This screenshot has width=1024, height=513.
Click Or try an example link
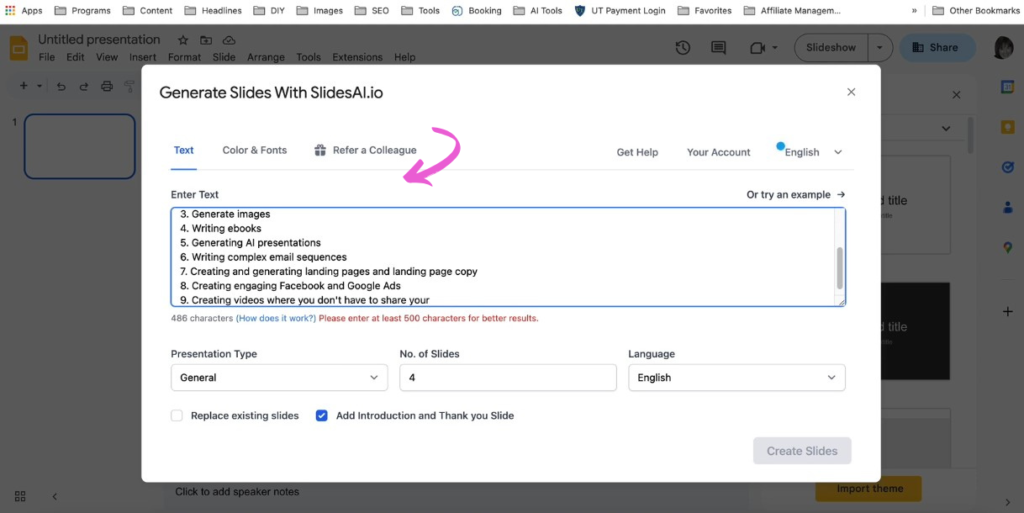click(795, 194)
